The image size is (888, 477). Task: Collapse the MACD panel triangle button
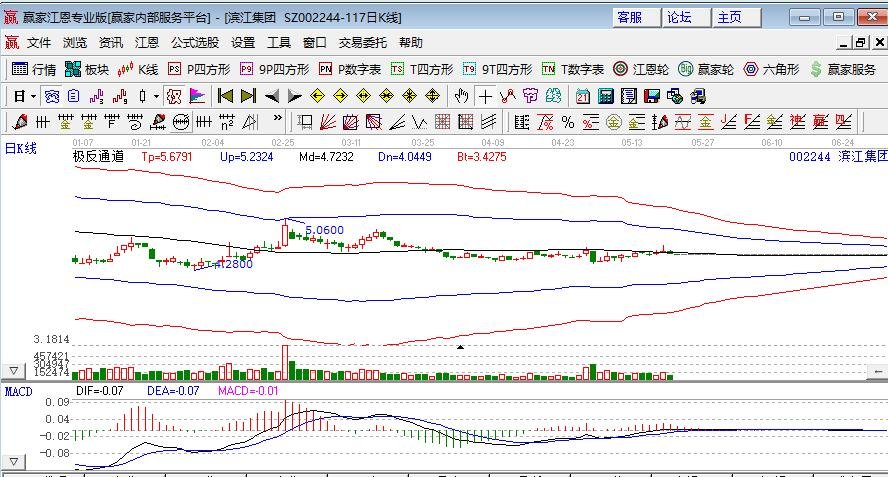[x=14, y=462]
